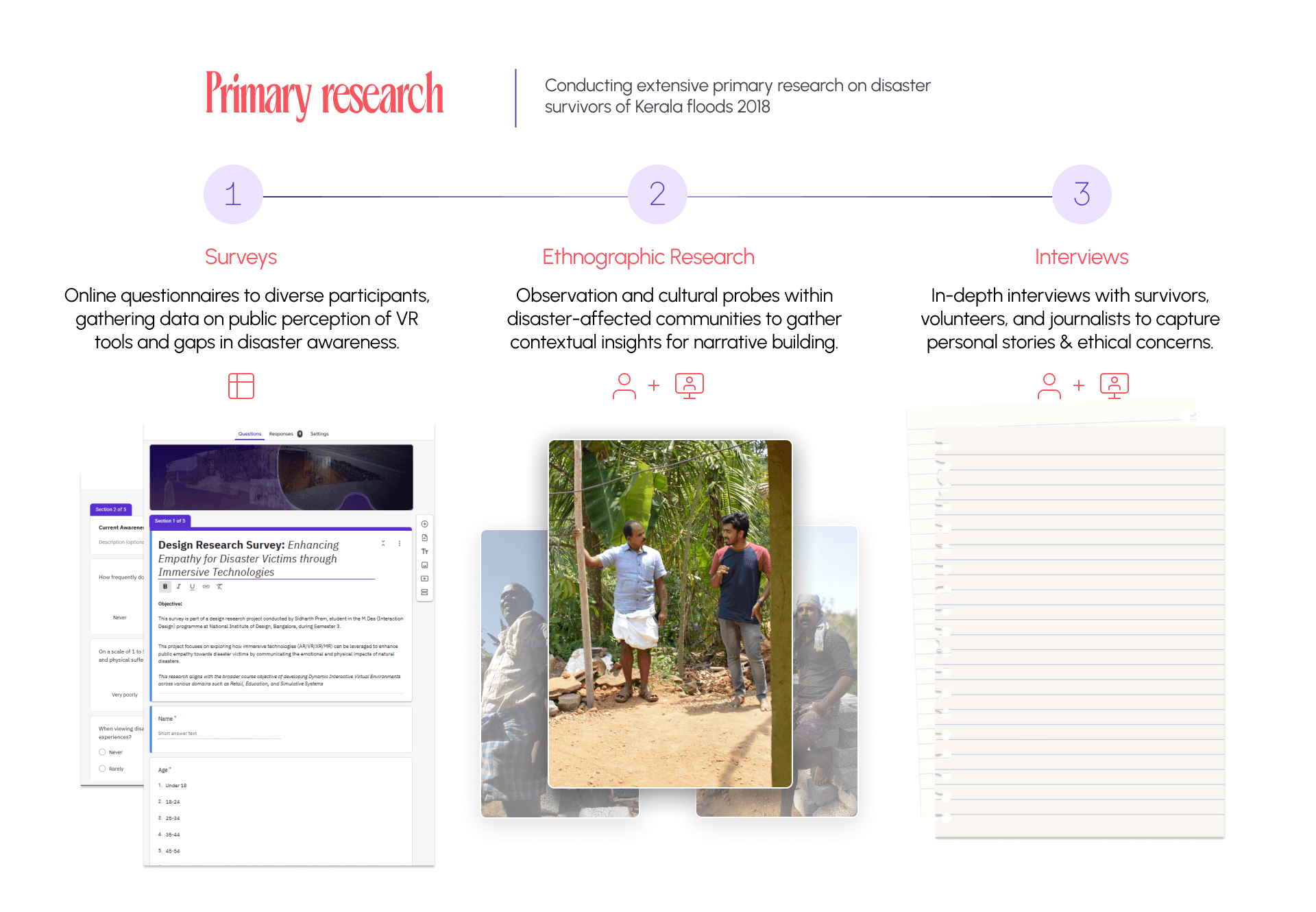Image resolution: width=1316 pixels, height=912 pixels.
Task: Select the Rarely radio button
Action: (102, 769)
